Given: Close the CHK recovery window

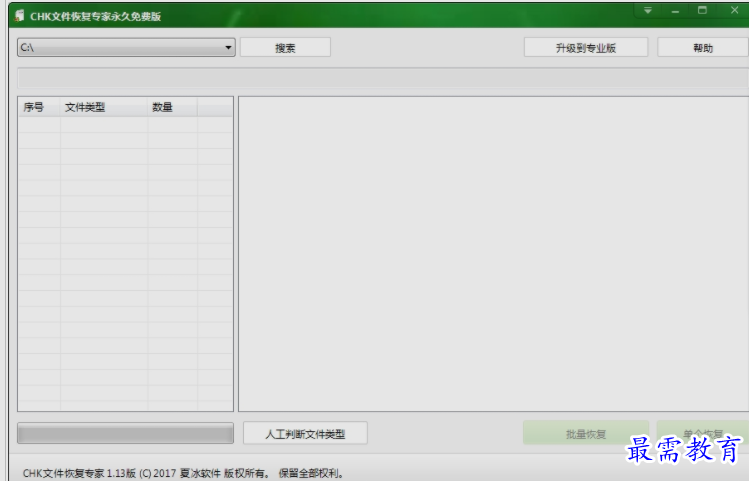Looking at the screenshot, I should (734, 11).
